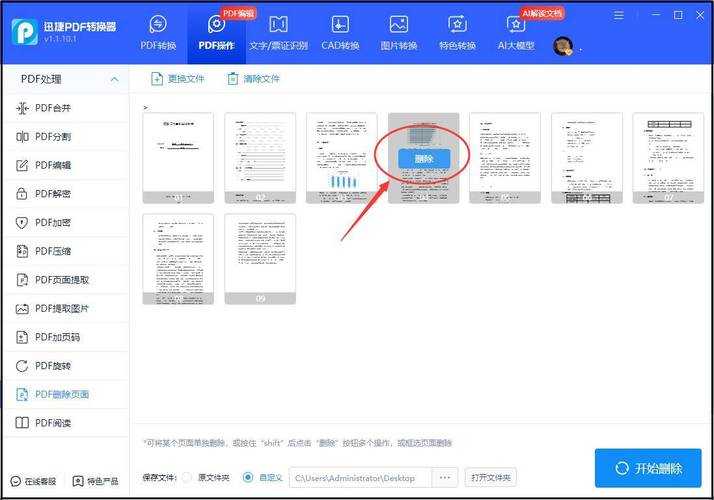Open the CAD转换 tab

point(340,33)
